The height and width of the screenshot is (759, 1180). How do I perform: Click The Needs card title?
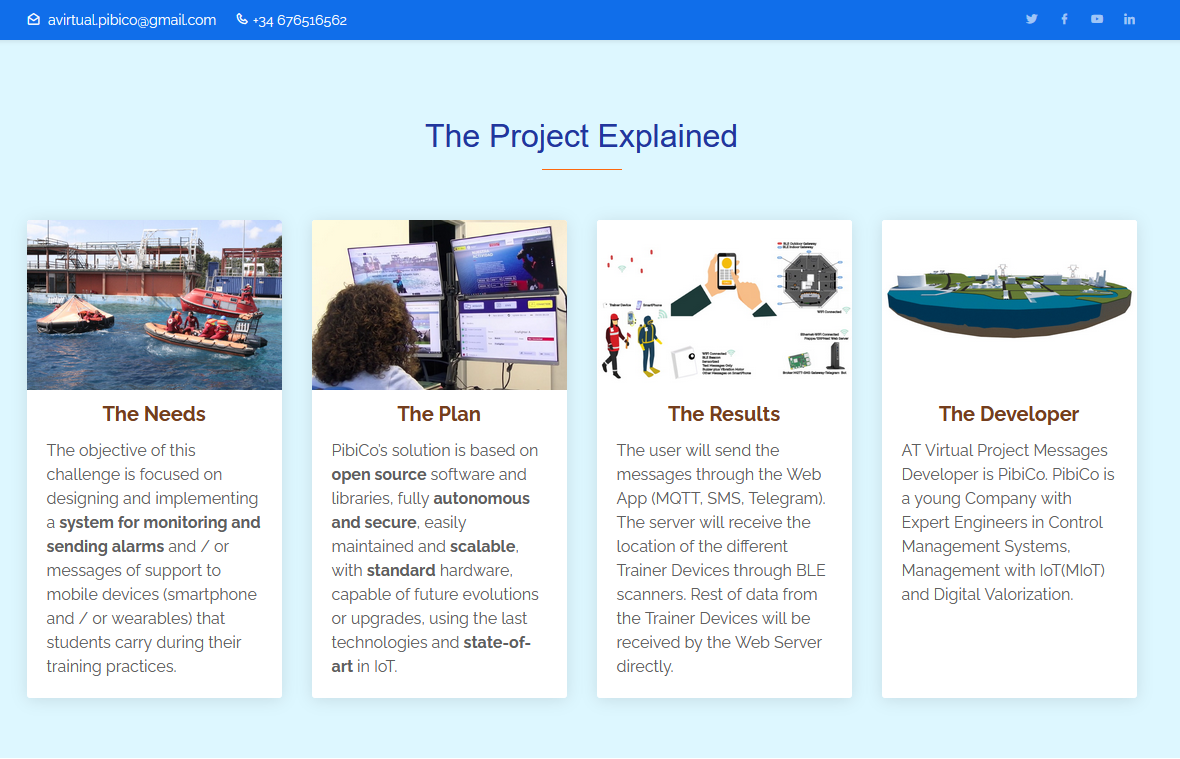154,414
